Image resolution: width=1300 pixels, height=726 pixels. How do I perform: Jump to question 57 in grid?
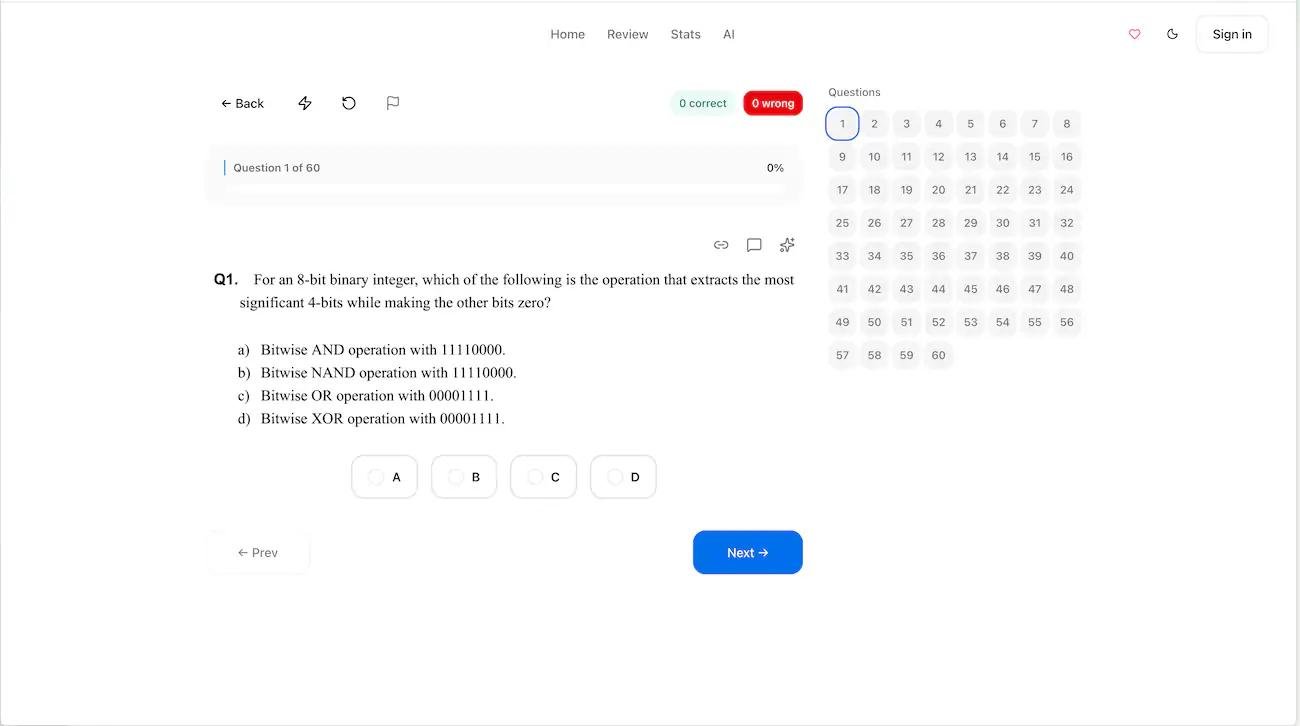pos(842,355)
